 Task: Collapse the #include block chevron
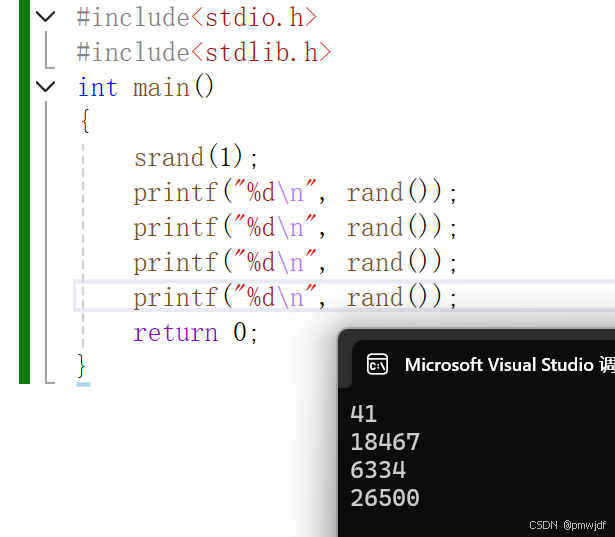pyautogui.click(x=45, y=16)
